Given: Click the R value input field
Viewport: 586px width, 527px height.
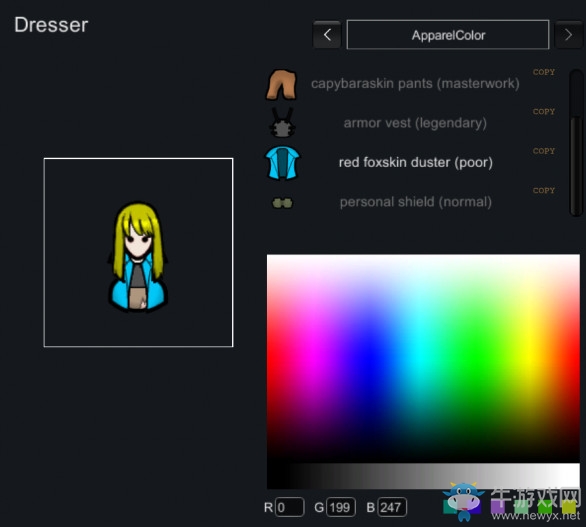Looking at the screenshot, I should pos(290,507).
